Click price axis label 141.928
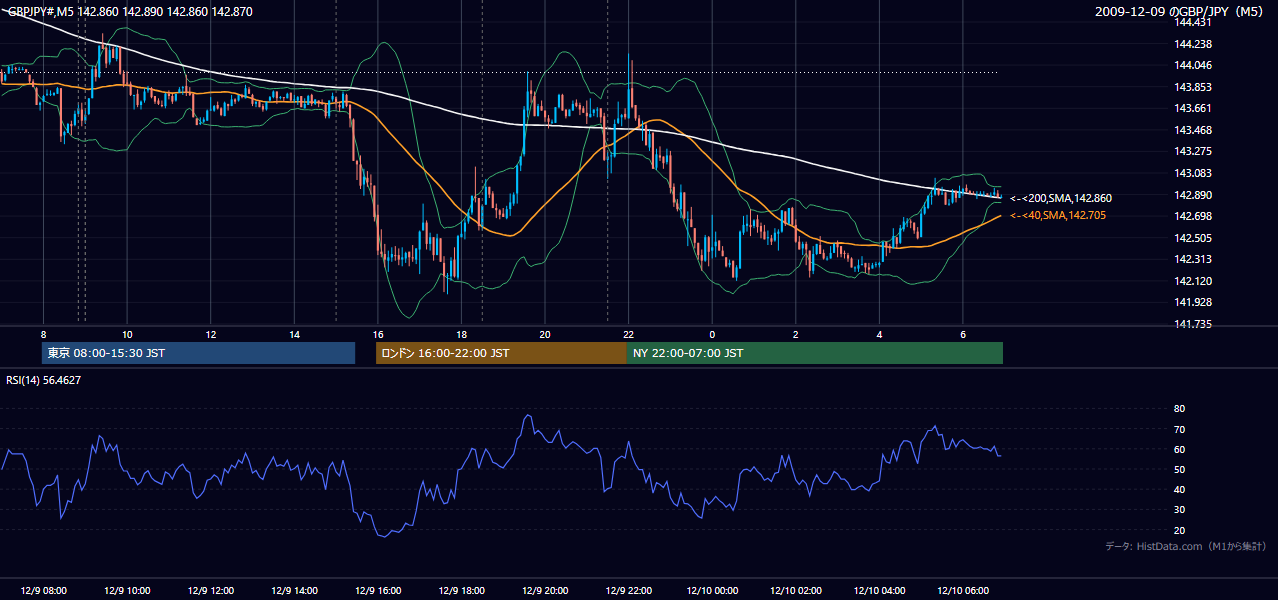Image resolution: width=1278 pixels, height=600 pixels. click(x=1192, y=302)
